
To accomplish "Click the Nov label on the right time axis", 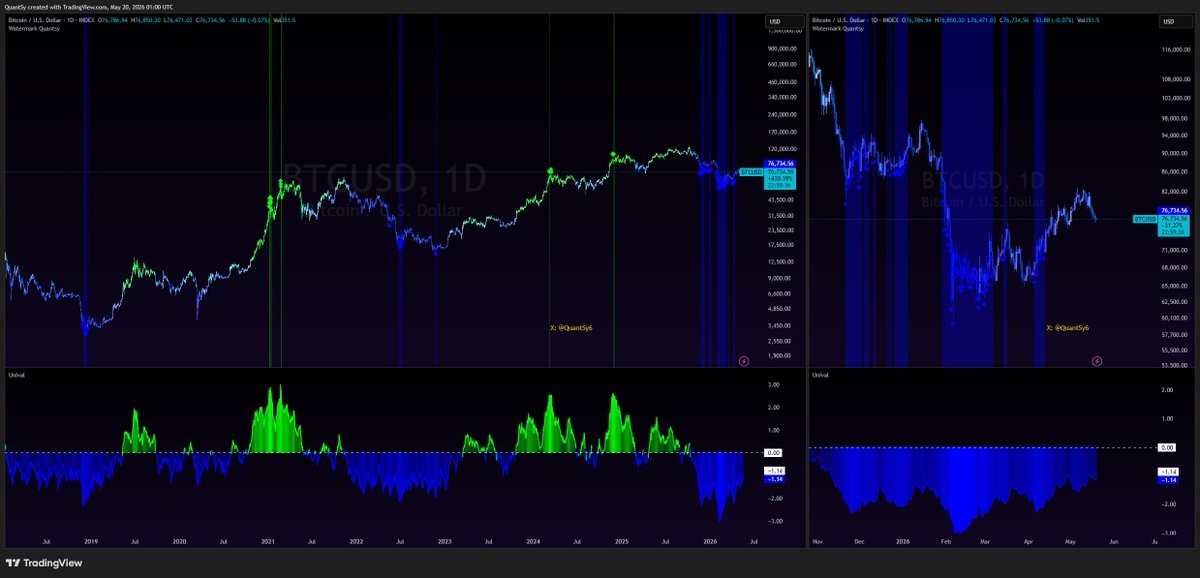I will (x=816, y=541).
